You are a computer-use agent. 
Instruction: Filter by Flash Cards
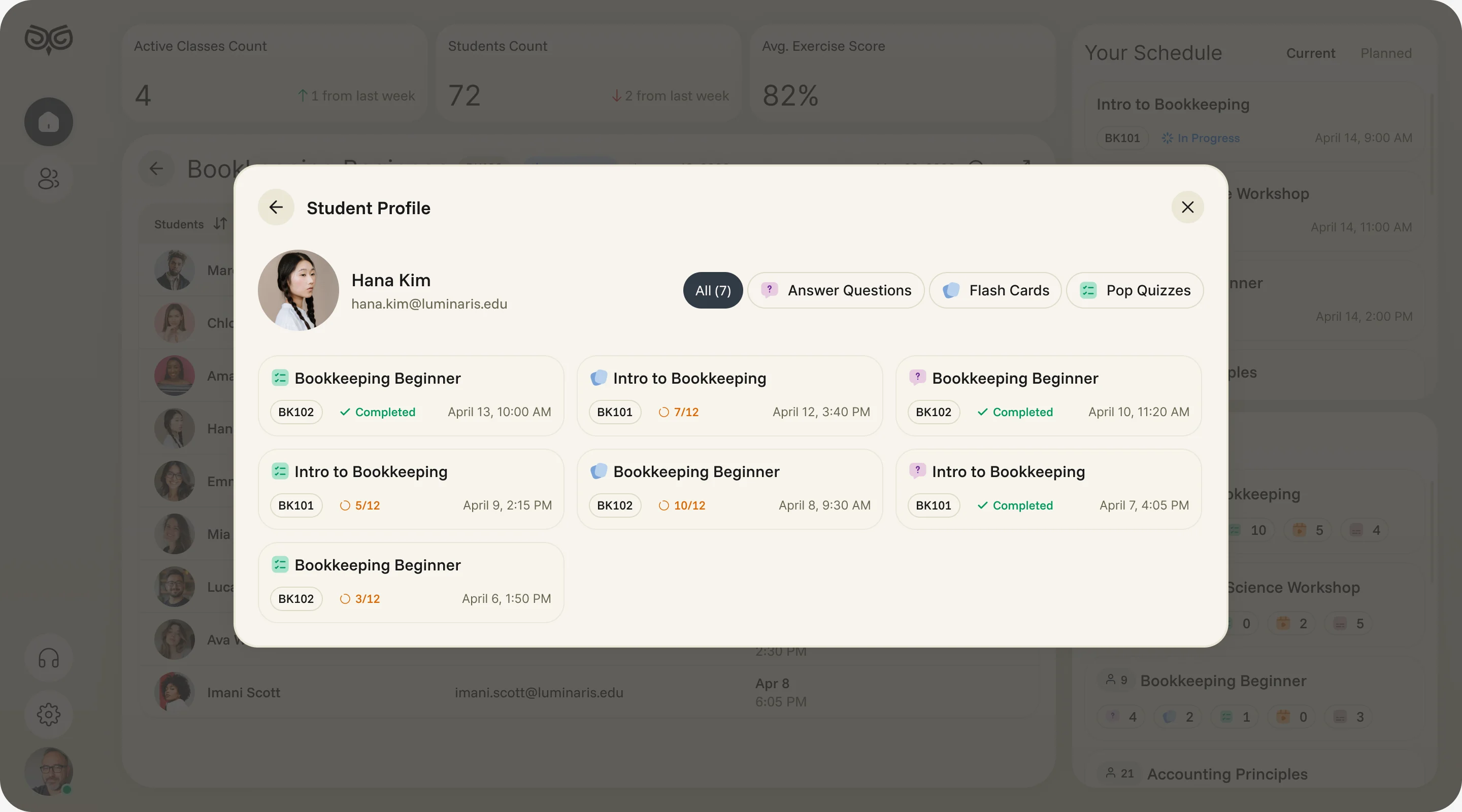pos(995,290)
